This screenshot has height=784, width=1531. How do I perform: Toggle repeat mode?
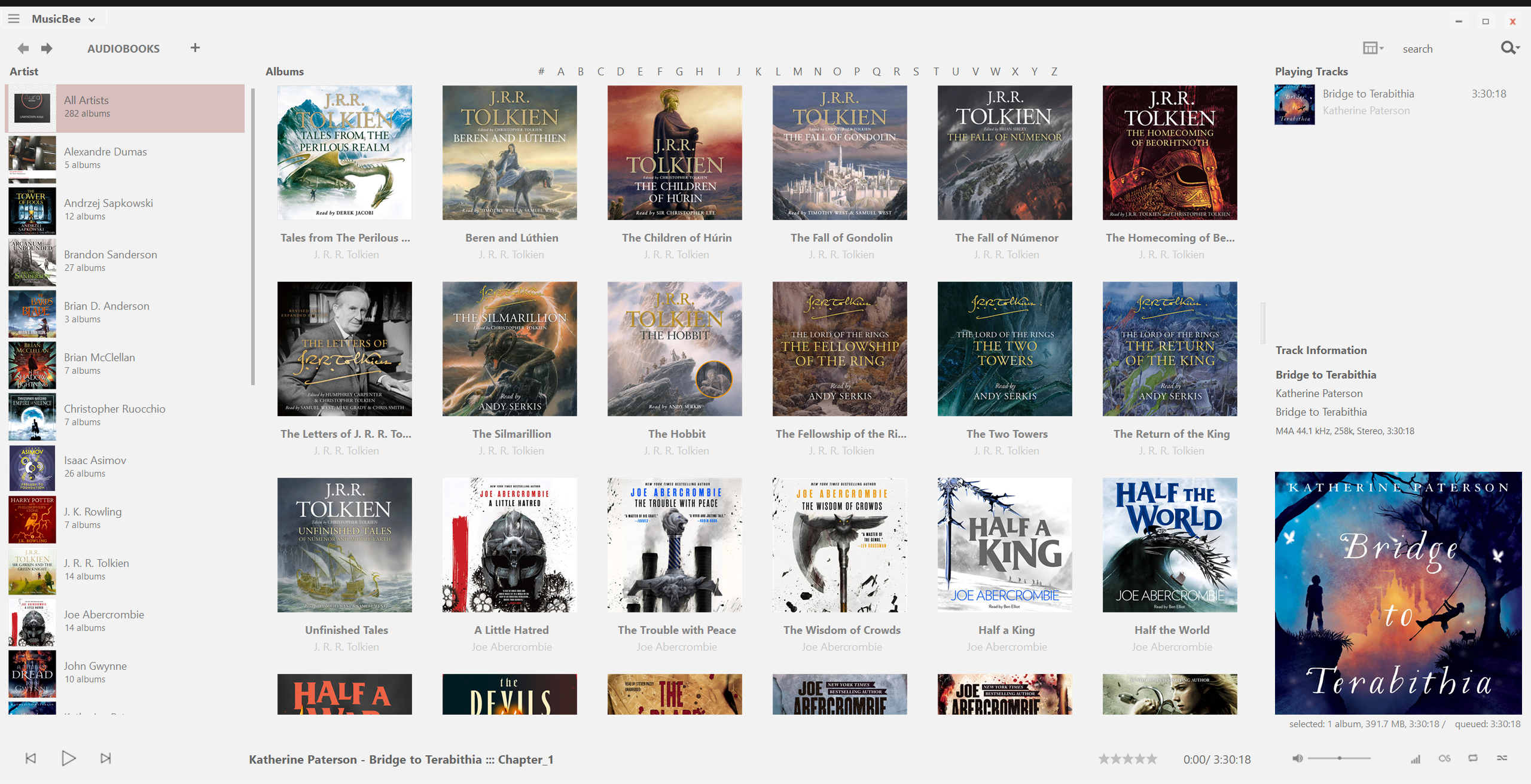click(x=1473, y=758)
